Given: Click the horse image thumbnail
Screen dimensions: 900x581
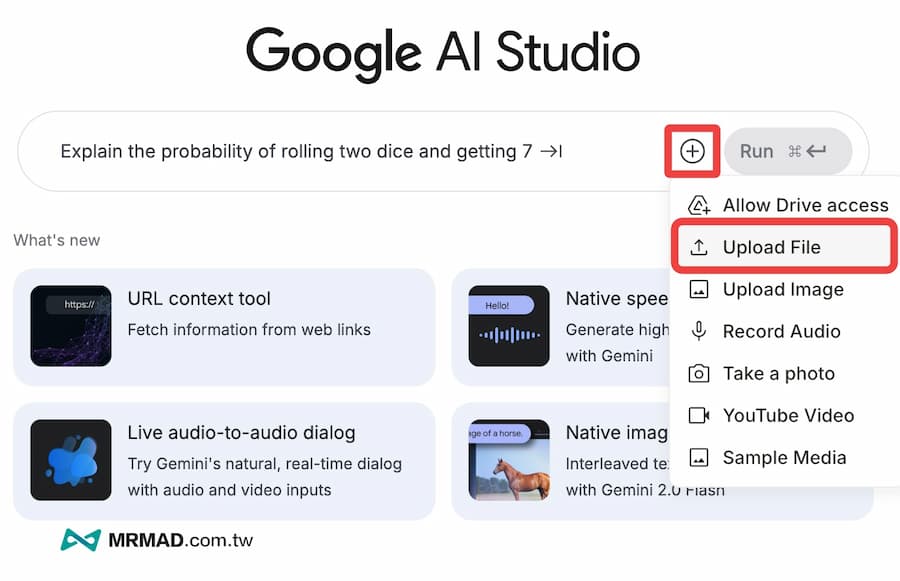Looking at the screenshot, I should click(x=509, y=460).
